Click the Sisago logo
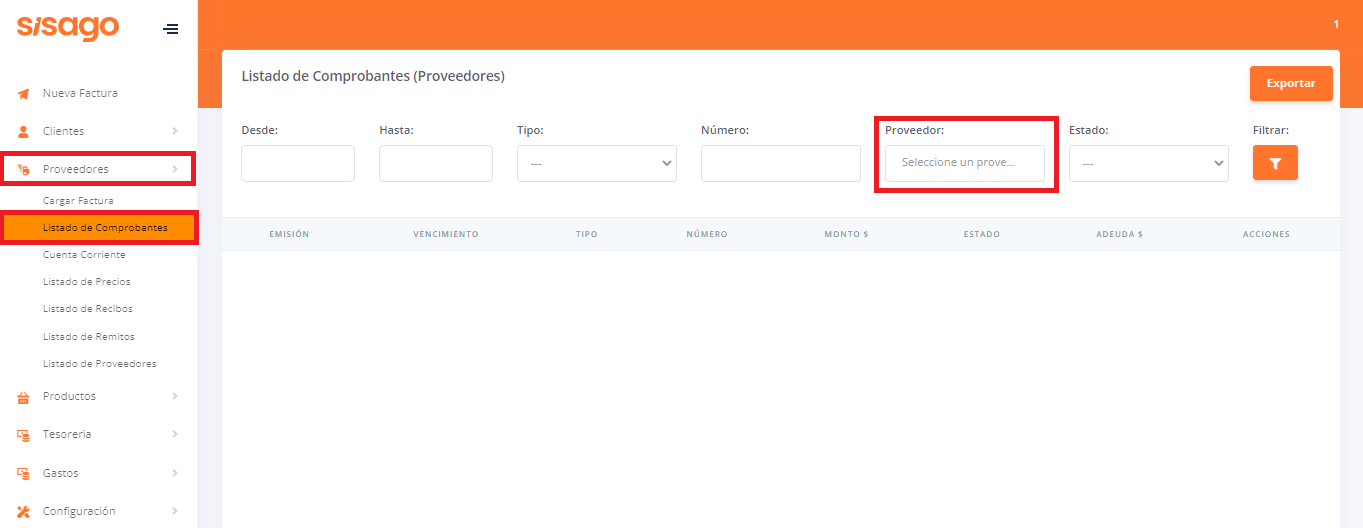Screen dimensions: 1363x528 68,28
